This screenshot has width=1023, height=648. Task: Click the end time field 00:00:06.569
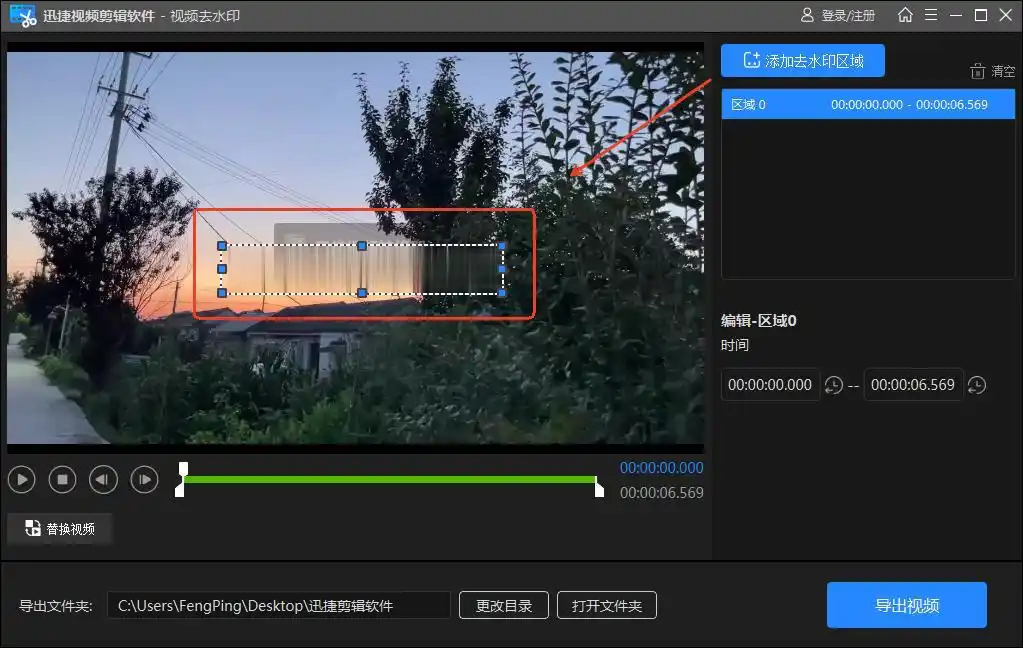pos(913,384)
